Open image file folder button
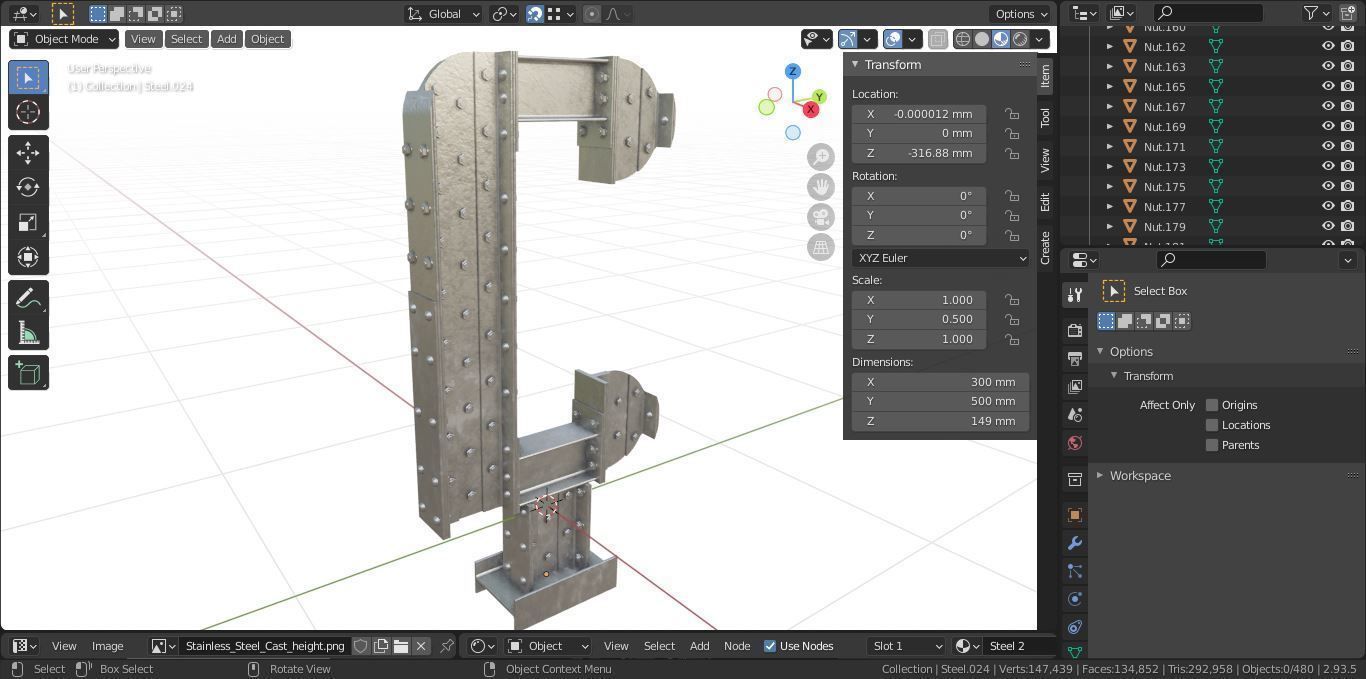This screenshot has width=1366, height=679. (x=401, y=646)
